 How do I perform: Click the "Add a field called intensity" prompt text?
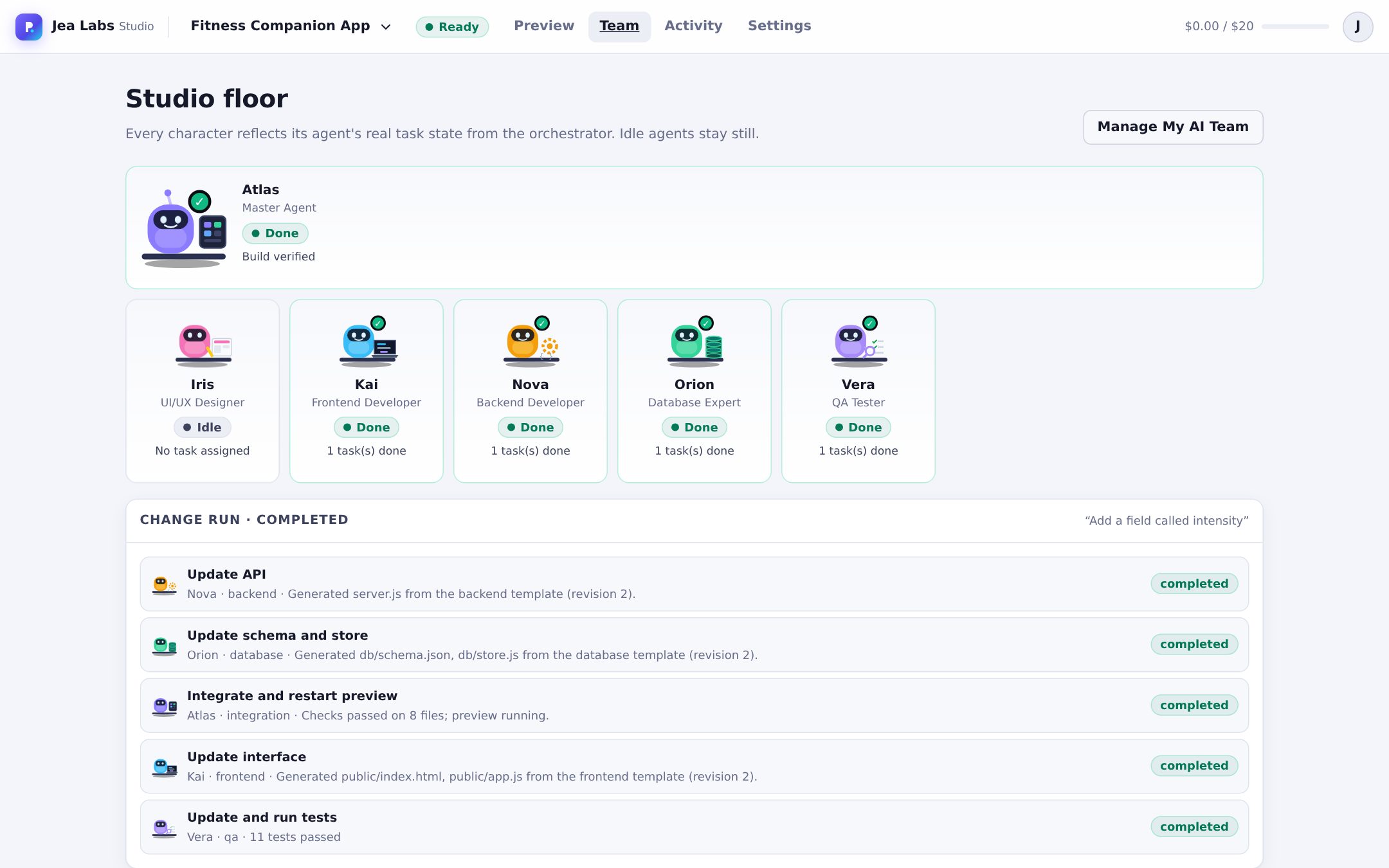click(x=1167, y=521)
